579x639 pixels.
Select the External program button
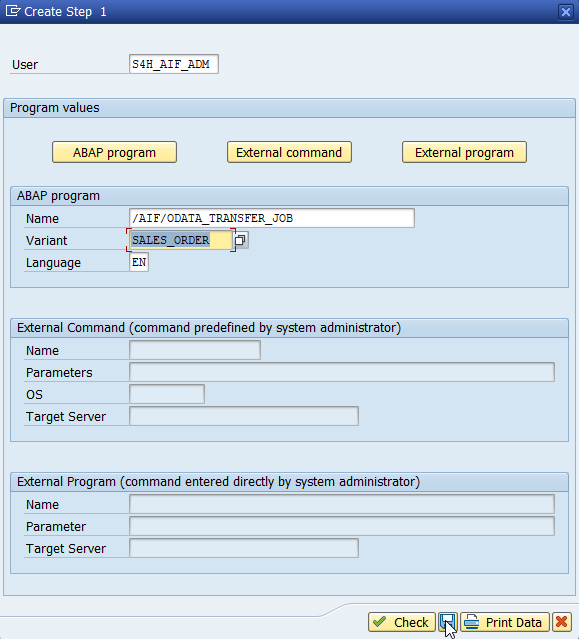465,152
